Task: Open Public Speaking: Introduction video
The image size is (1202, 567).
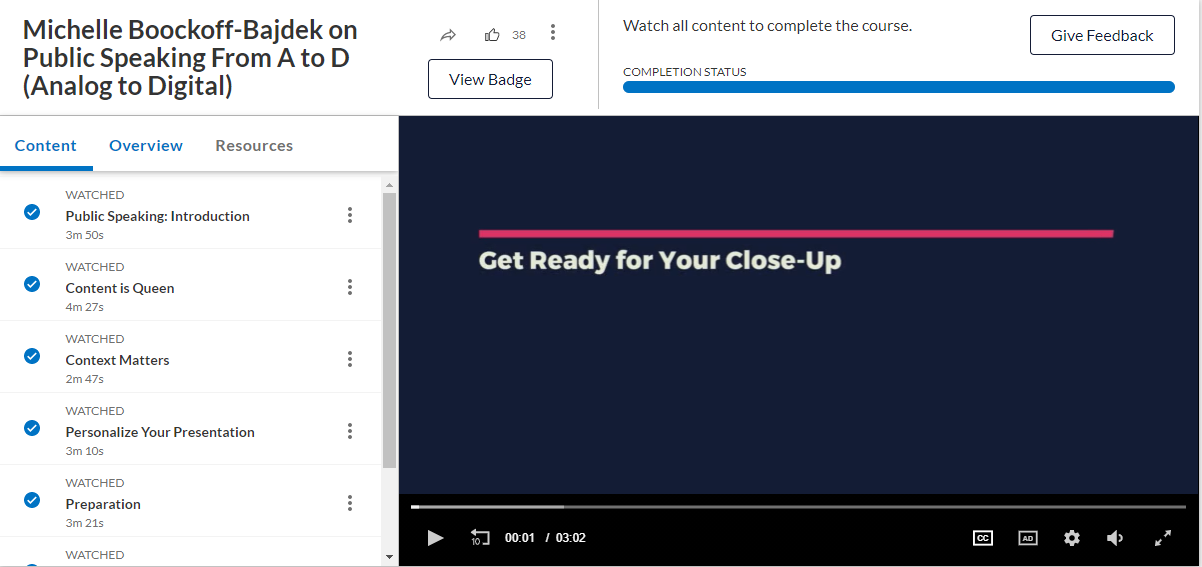Action: 158,216
